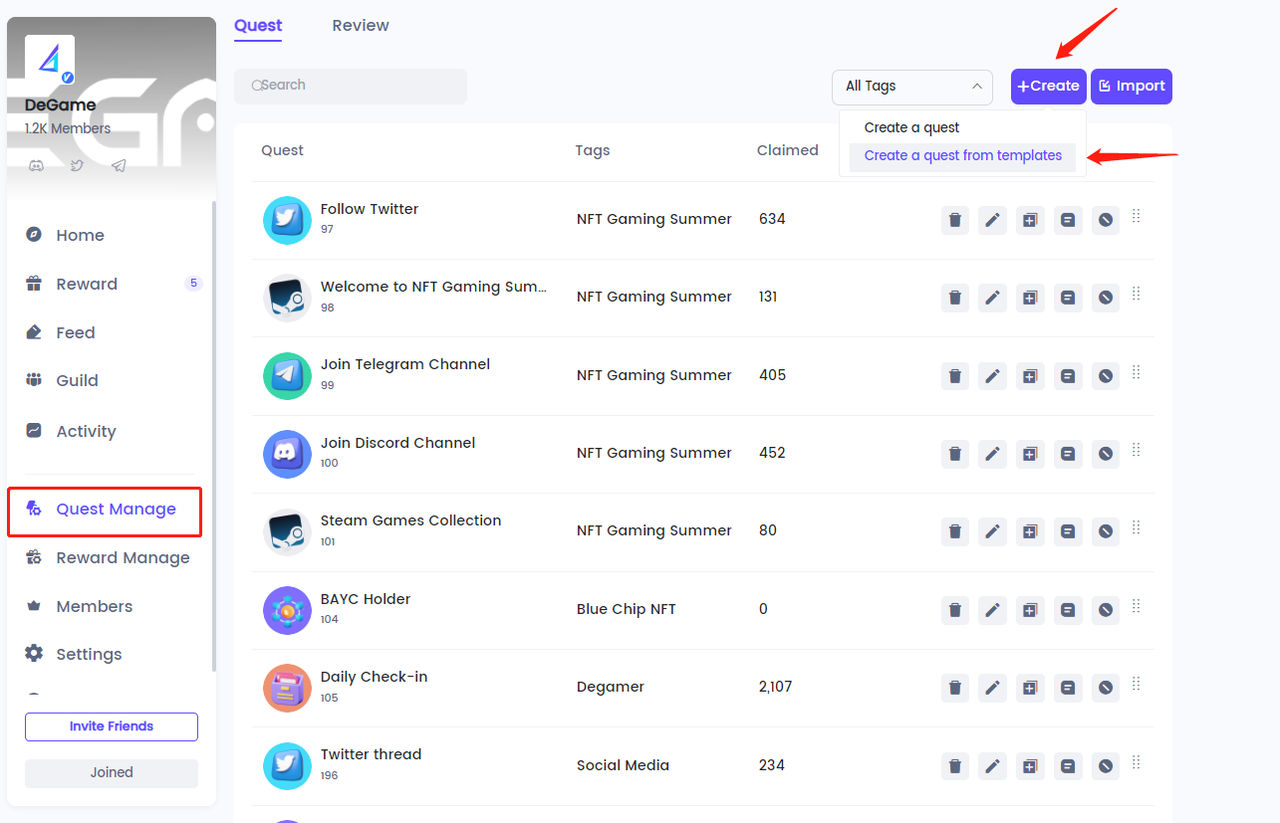Image resolution: width=1280 pixels, height=823 pixels.
Task: Disable the Join Telegram Channel quest
Action: (1105, 376)
